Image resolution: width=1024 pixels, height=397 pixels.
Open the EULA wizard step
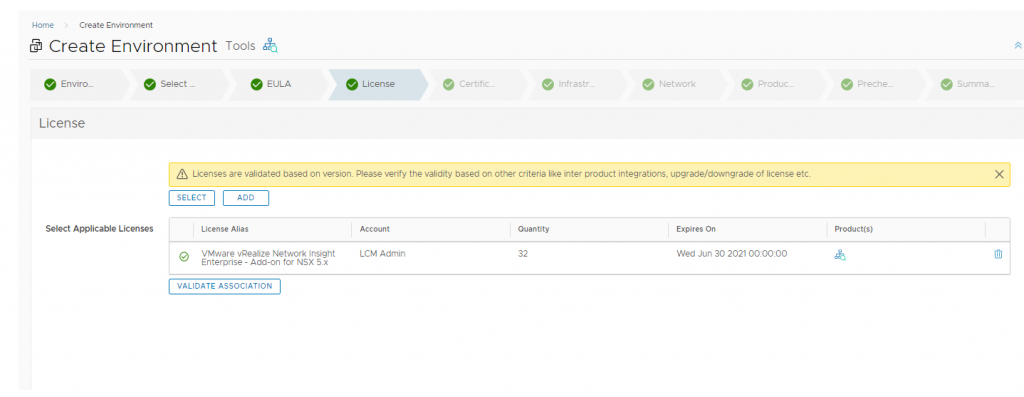tap(278, 84)
